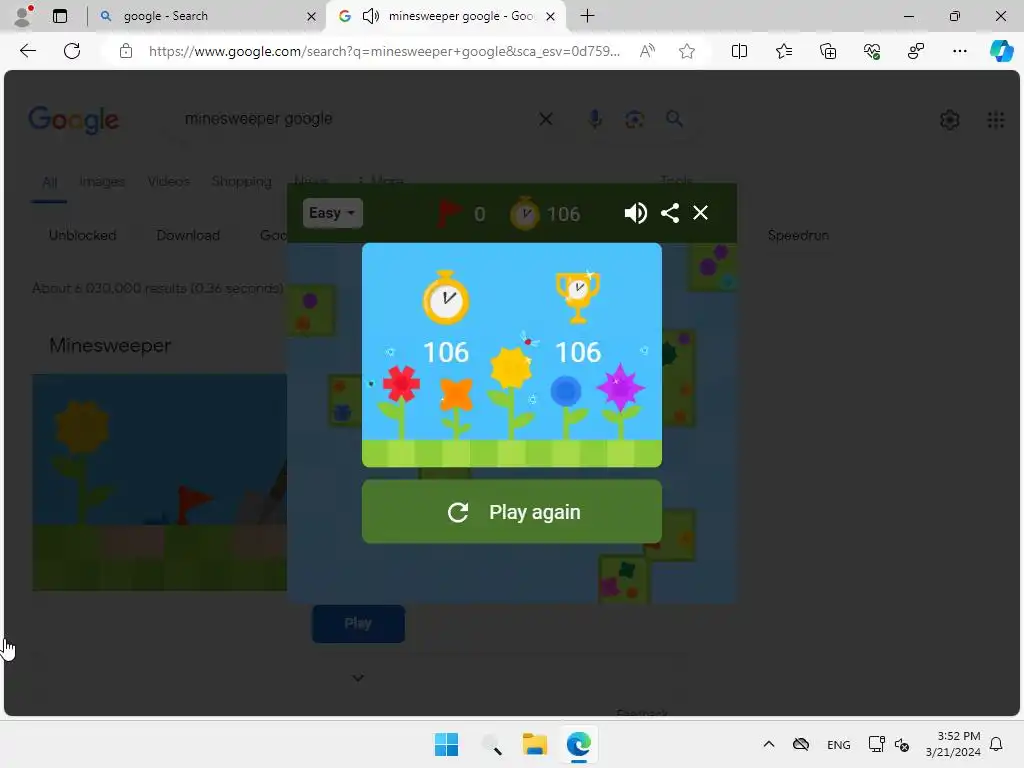Search by image with Lens

[x=634, y=119]
